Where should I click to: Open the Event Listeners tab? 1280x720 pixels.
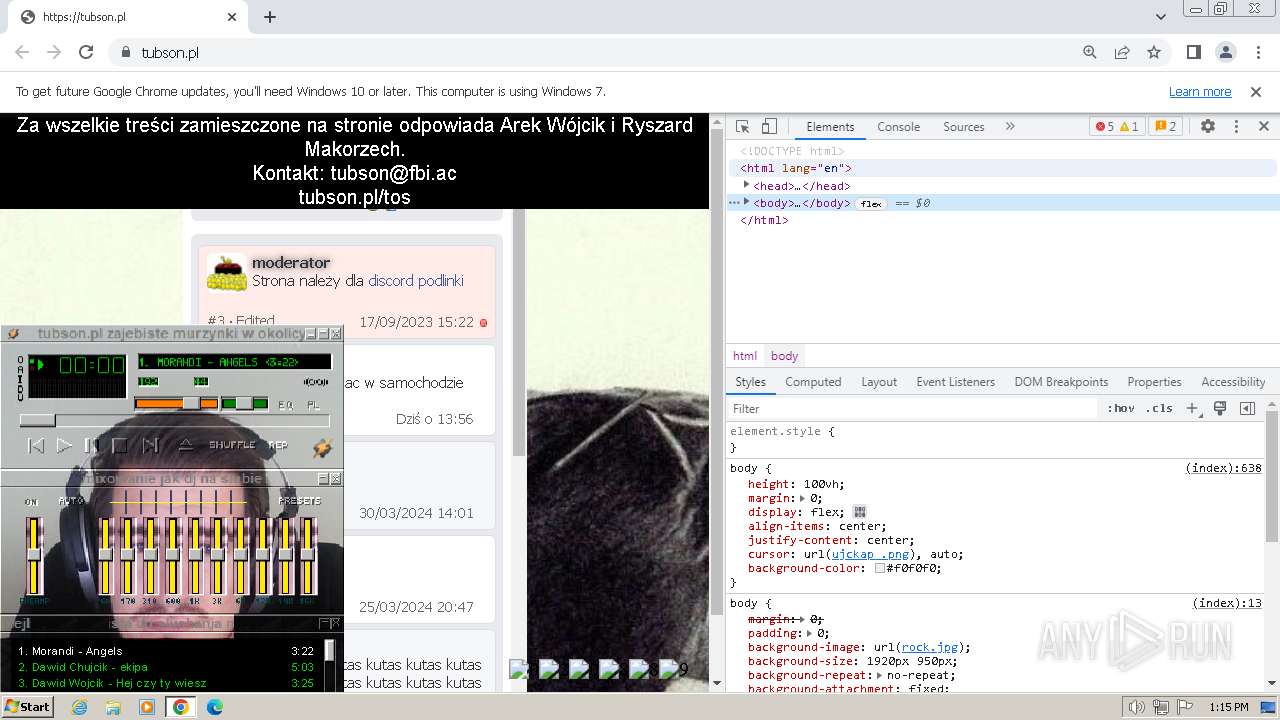pos(956,382)
